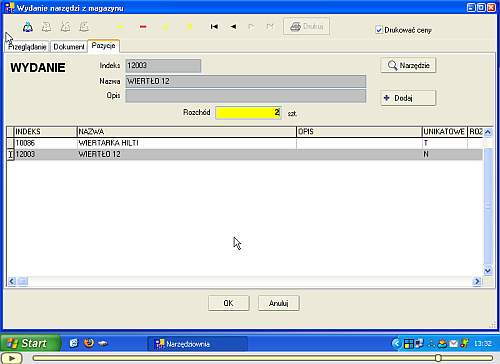The image size is (500, 364).
Task: Confirm with the OK button
Action: (228, 303)
